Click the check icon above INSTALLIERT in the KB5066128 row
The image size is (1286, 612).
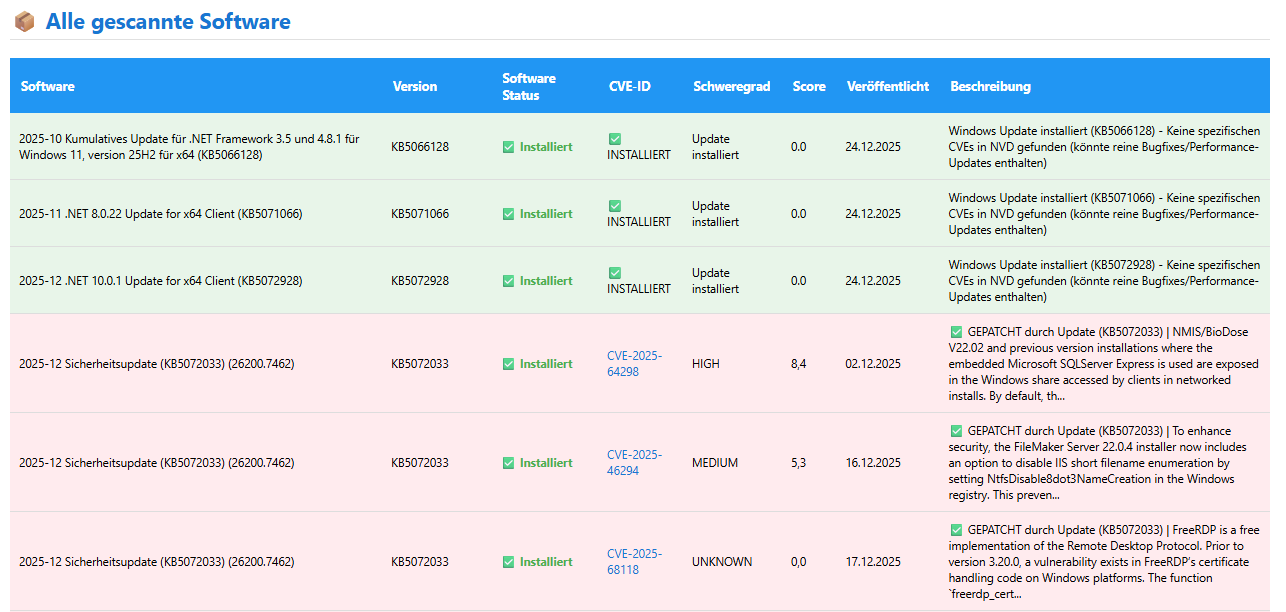click(614, 139)
